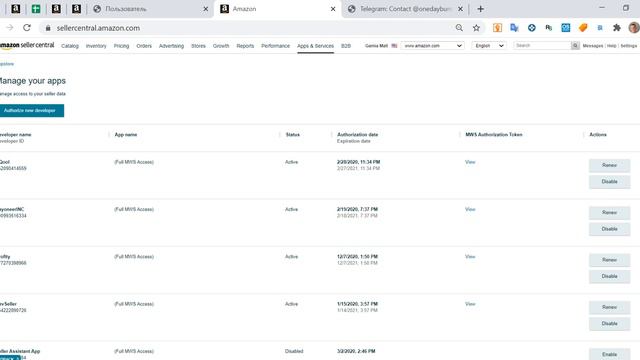Screen dimensions: 640x360
Task: Disable the 2/28/2020 authorization
Action: tap(609, 182)
